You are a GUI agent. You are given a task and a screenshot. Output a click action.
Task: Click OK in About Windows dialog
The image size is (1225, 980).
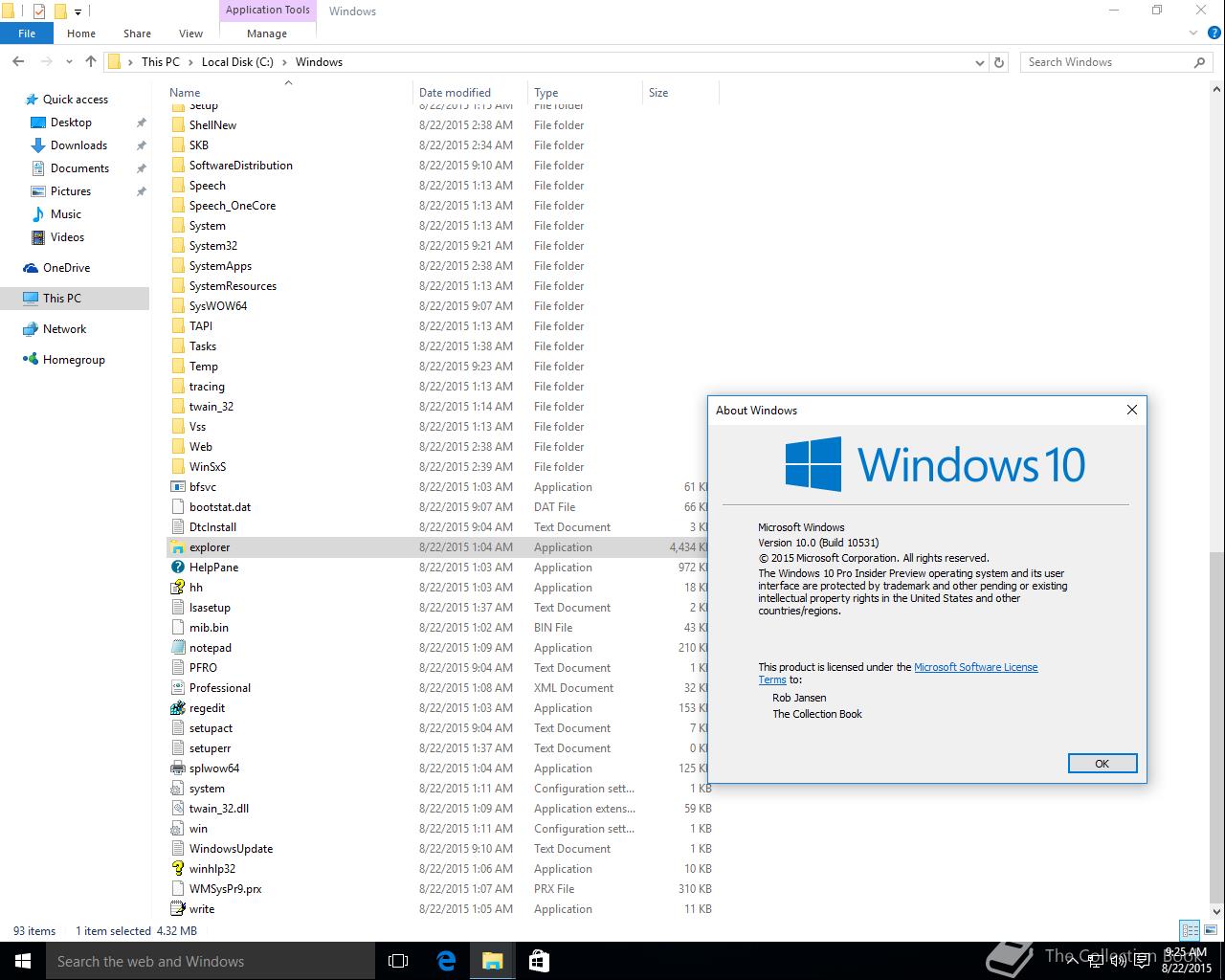point(1102,764)
